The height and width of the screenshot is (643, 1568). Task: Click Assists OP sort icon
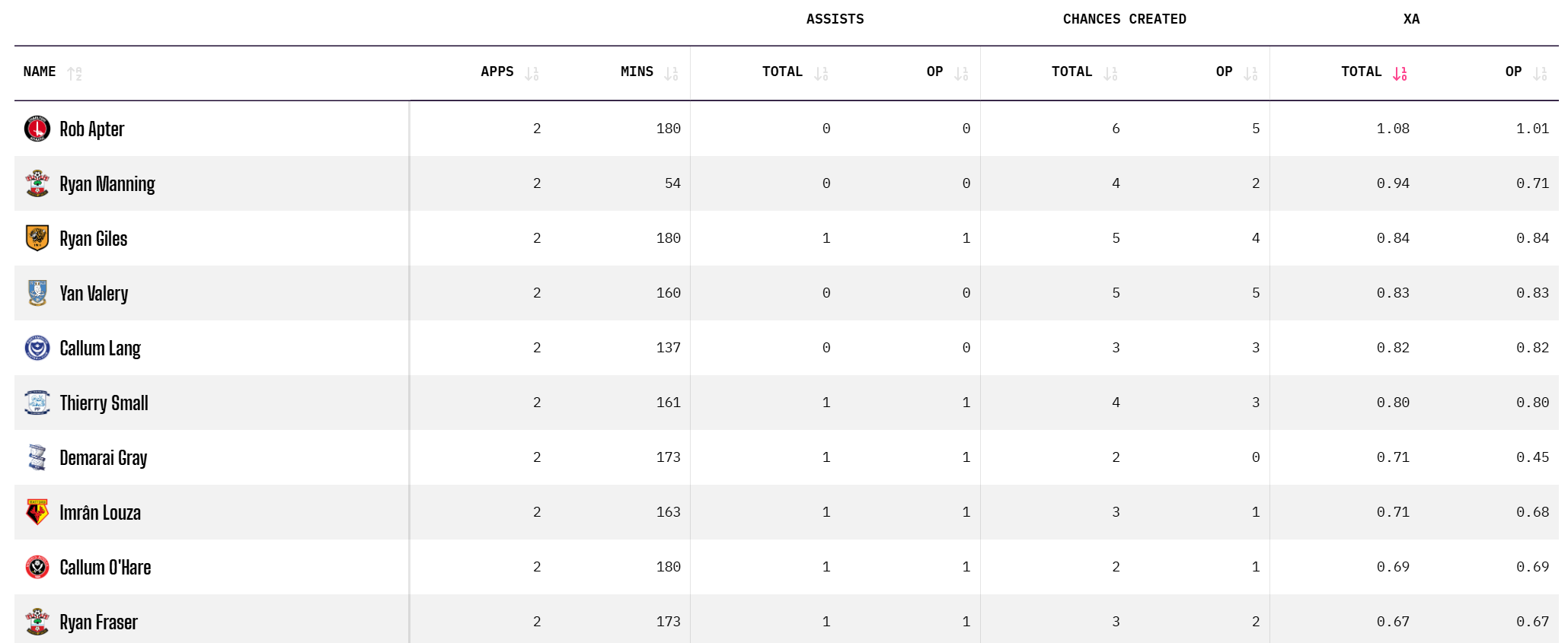click(x=961, y=74)
